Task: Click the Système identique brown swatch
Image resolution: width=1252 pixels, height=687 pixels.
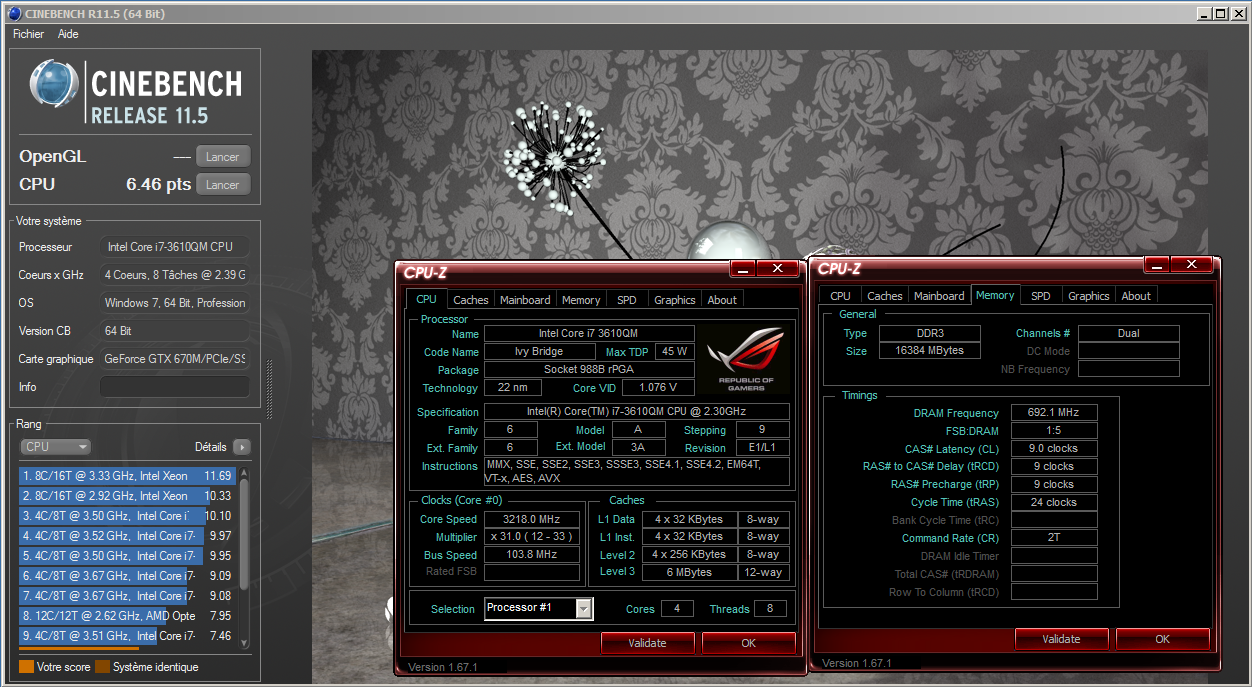Action: tap(103, 667)
